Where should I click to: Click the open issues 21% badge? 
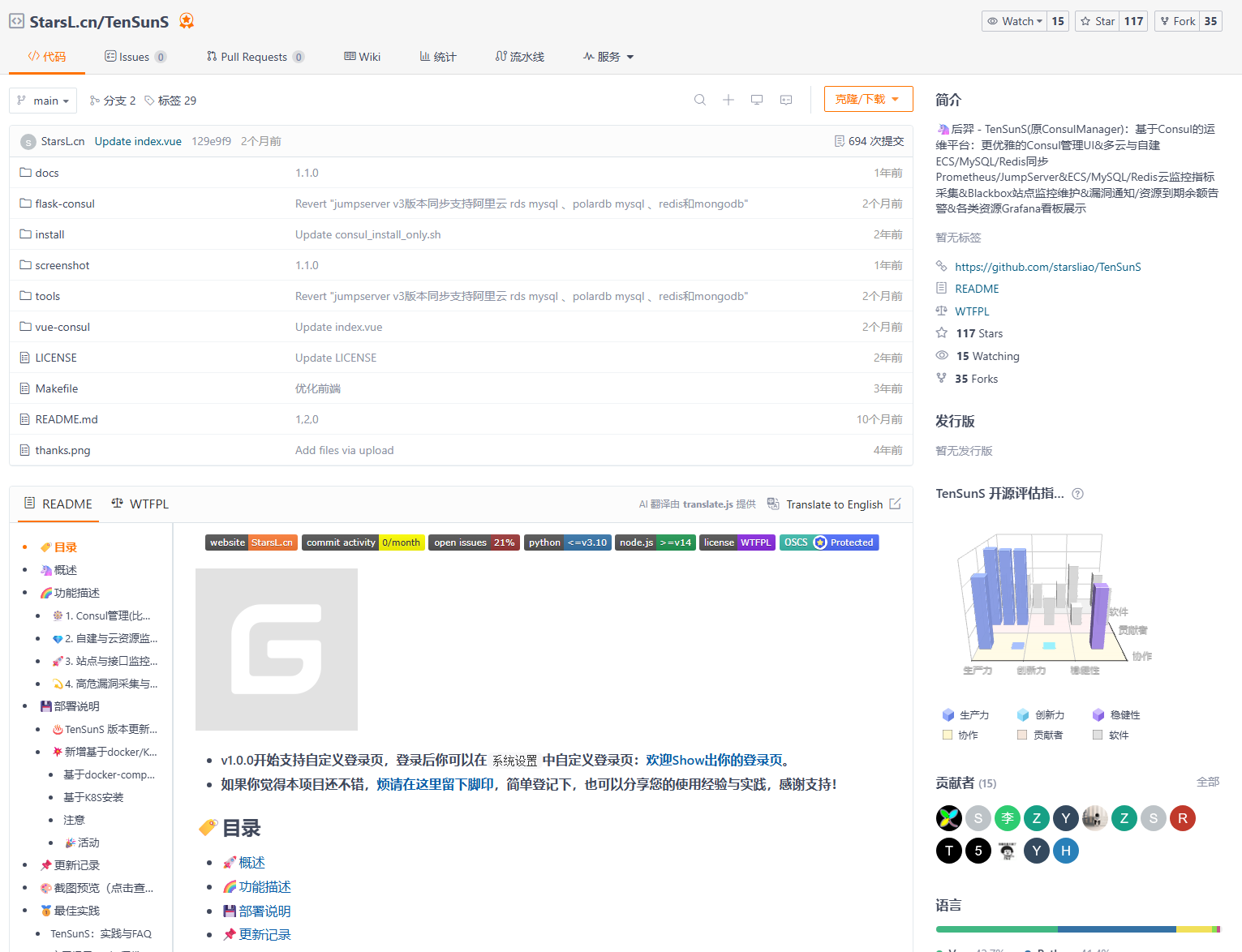(475, 542)
